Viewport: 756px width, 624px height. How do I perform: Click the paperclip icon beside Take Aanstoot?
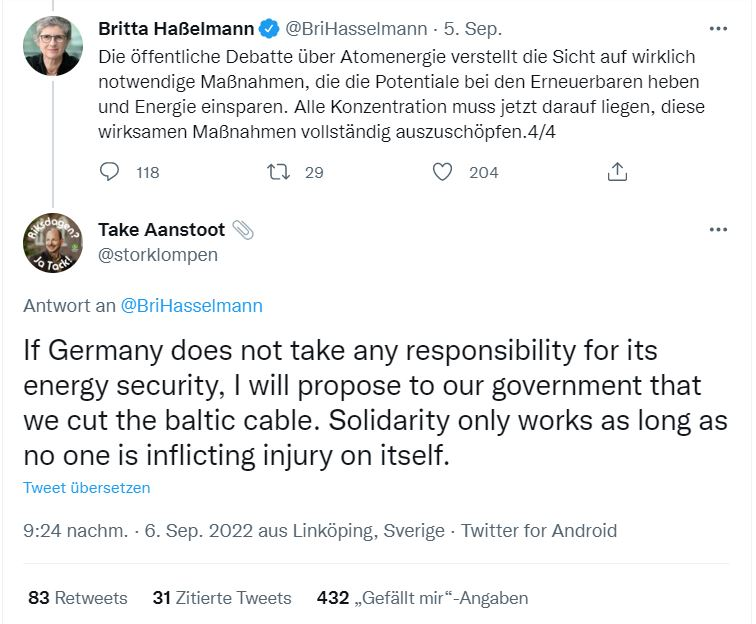(242, 230)
